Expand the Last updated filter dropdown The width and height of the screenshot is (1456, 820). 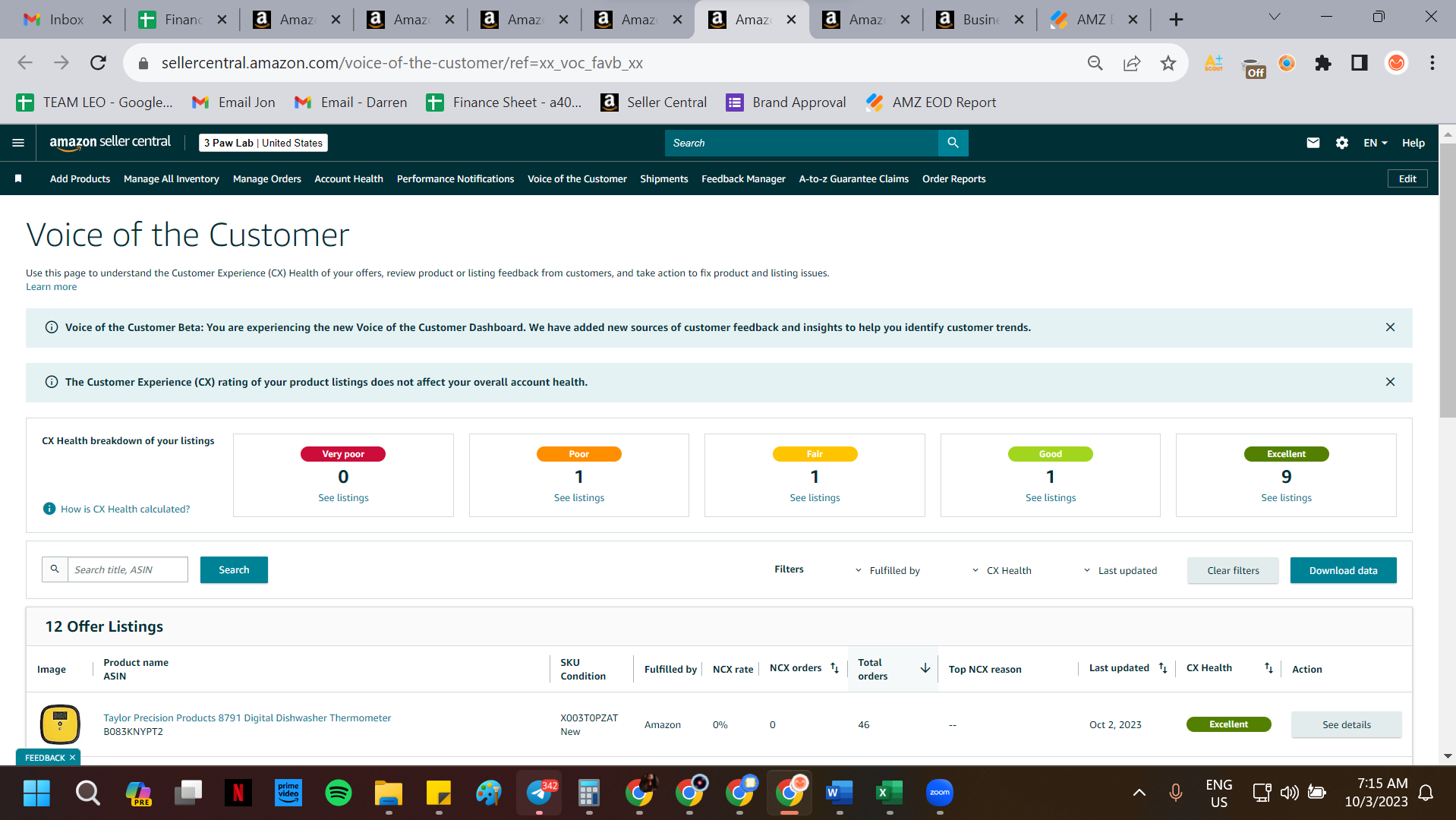tap(1120, 570)
